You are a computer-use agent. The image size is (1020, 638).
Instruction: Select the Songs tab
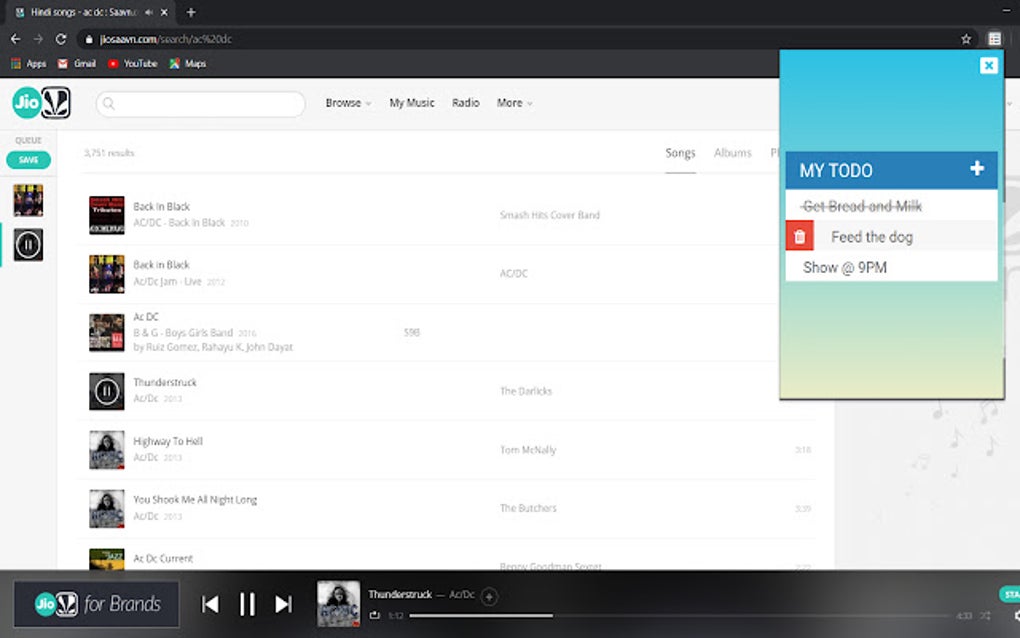[680, 153]
